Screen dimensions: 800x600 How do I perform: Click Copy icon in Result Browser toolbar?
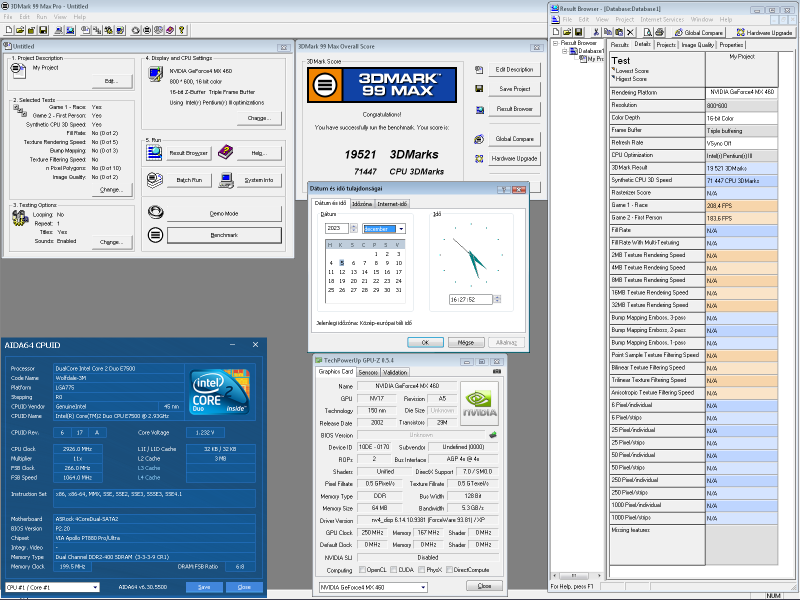pos(608,32)
